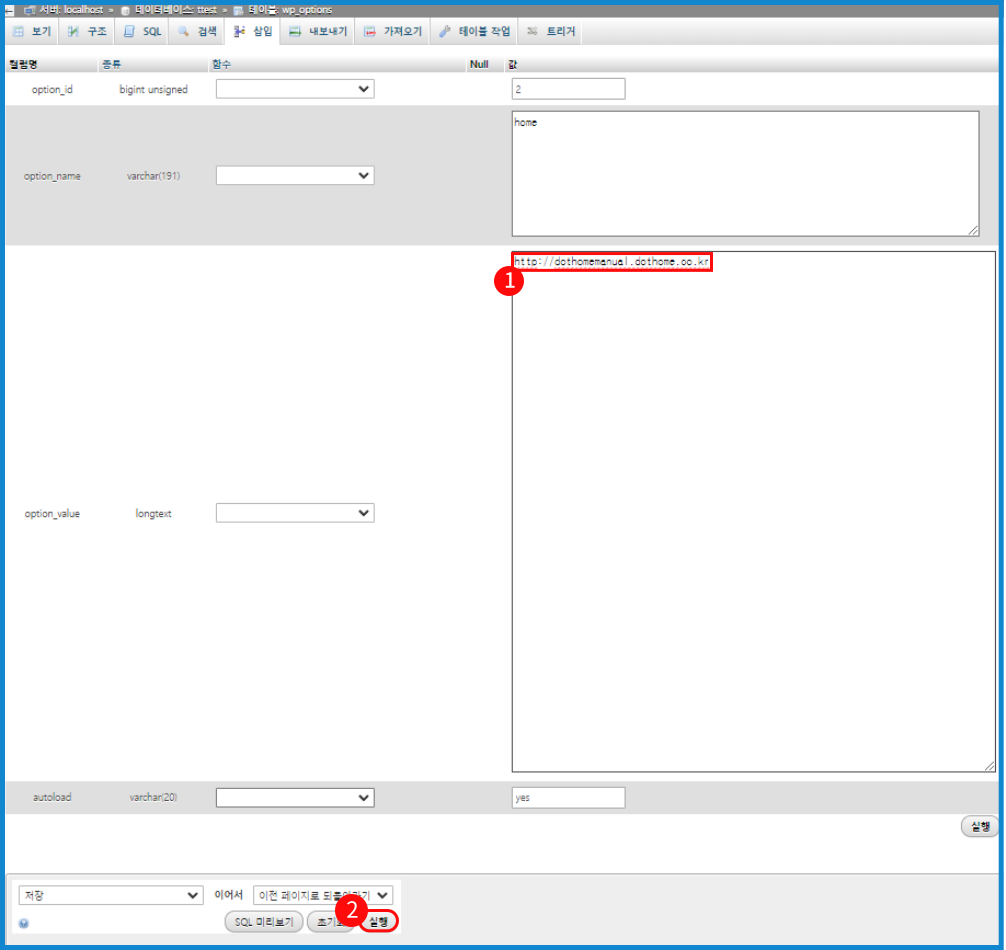Click the 초기화 reset button
This screenshot has width=1006, height=950.
click(x=331, y=921)
